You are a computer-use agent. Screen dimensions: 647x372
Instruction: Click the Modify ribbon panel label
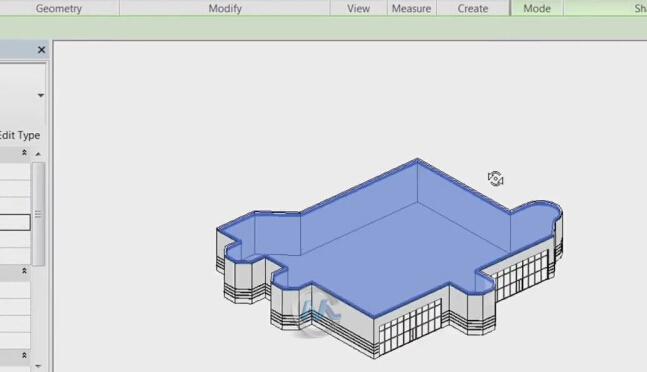[x=225, y=8]
